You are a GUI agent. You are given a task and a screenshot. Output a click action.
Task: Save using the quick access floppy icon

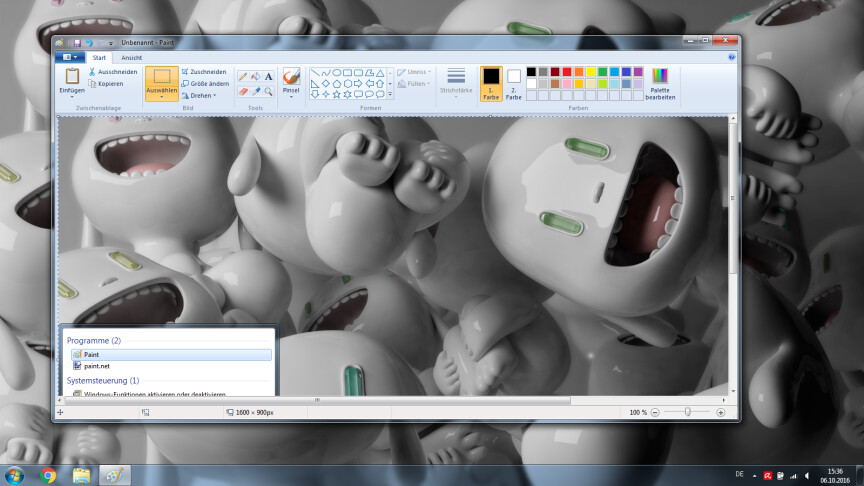point(77,42)
